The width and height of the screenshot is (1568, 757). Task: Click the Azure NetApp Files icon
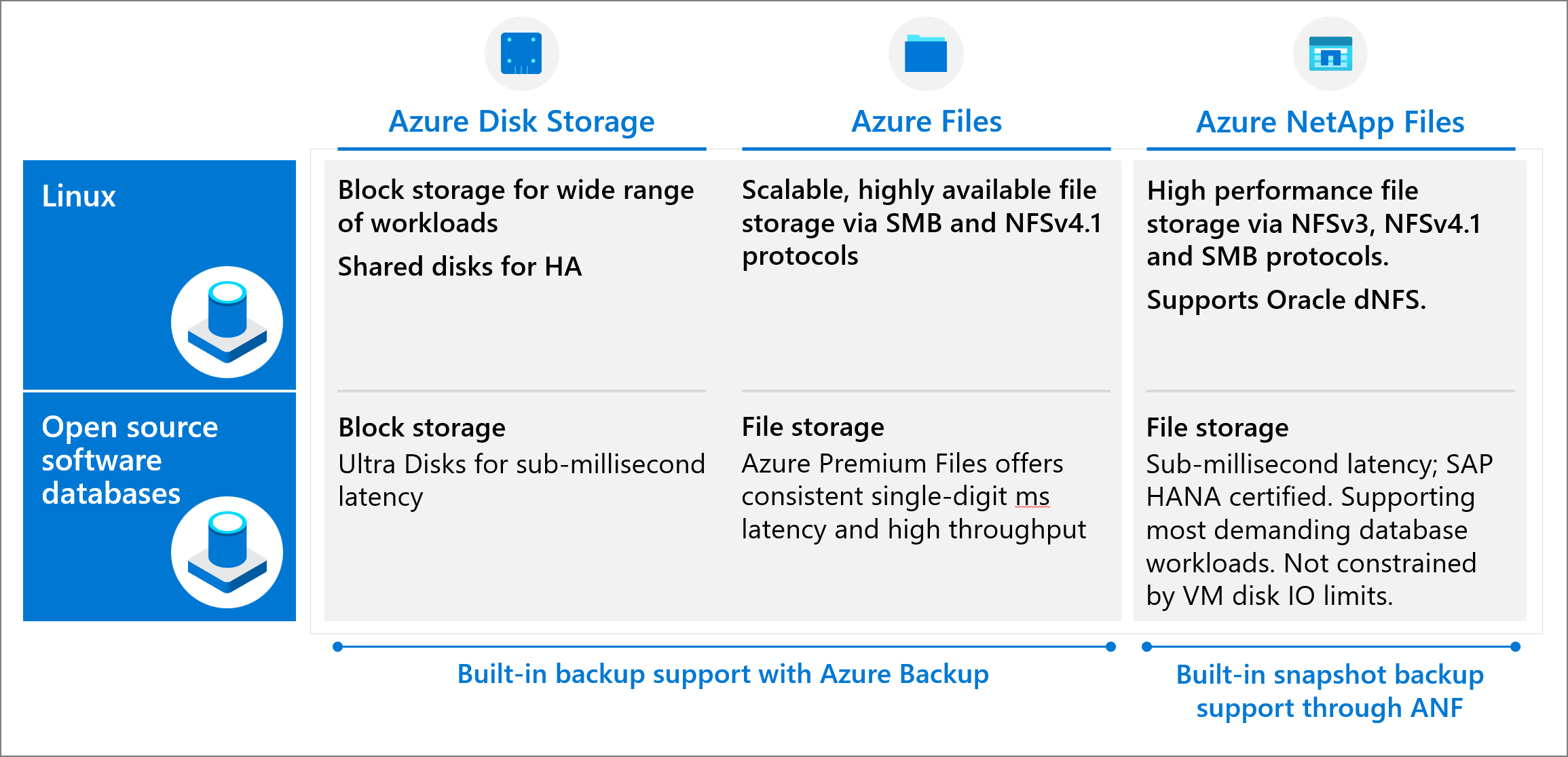[1330, 54]
